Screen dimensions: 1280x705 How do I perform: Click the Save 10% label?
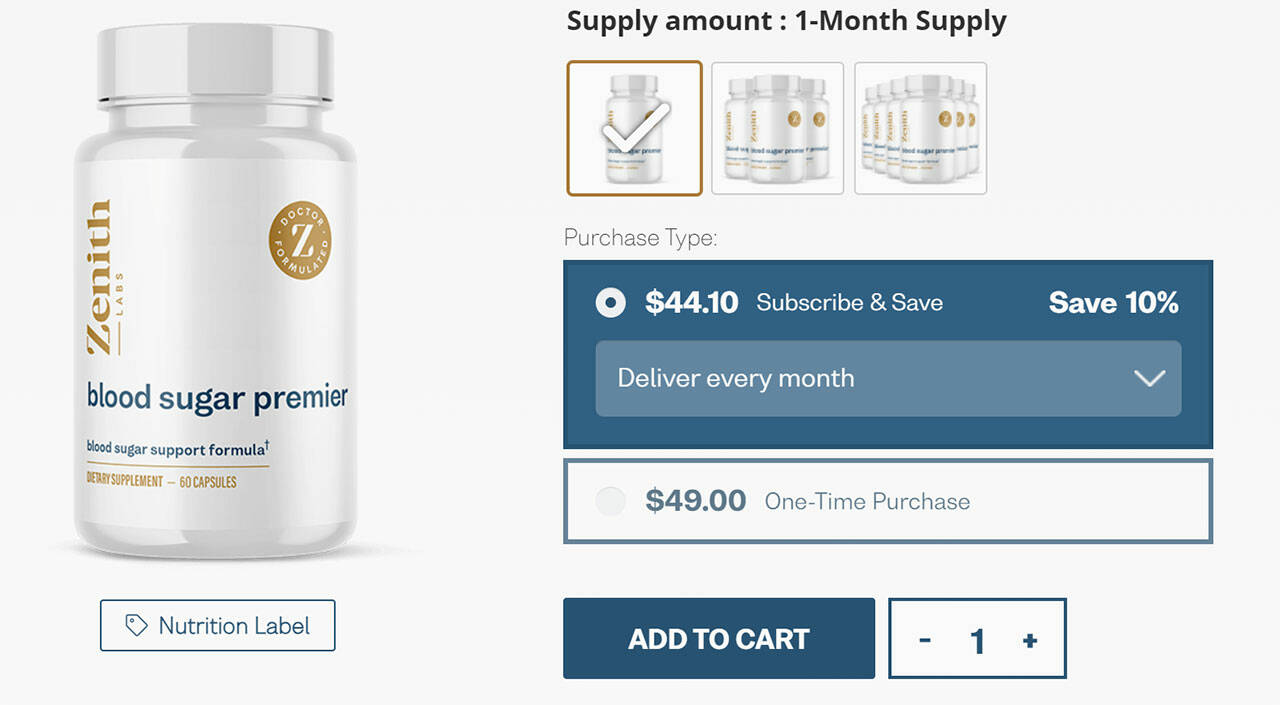1114,302
